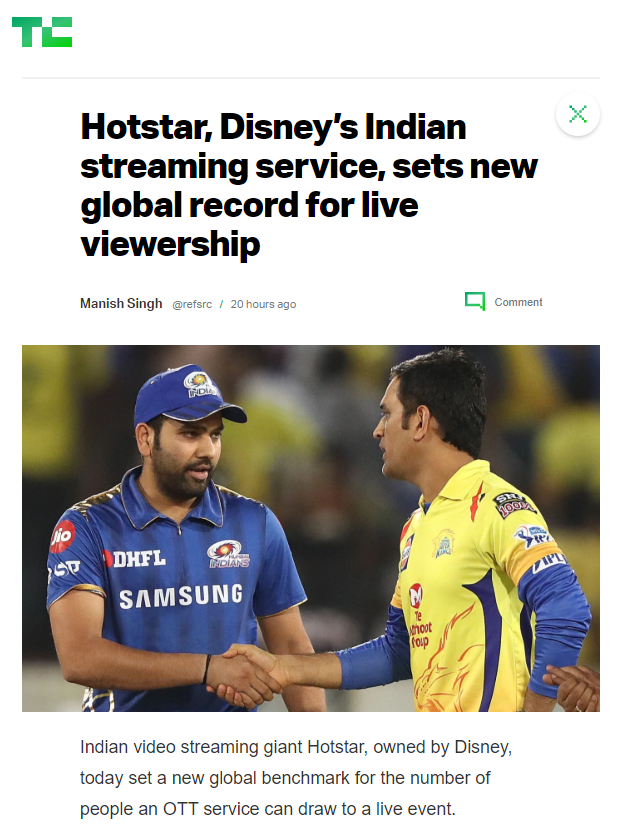Click the Mumbai Indians emblem on the cap
623x828 pixels.
point(201,384)
